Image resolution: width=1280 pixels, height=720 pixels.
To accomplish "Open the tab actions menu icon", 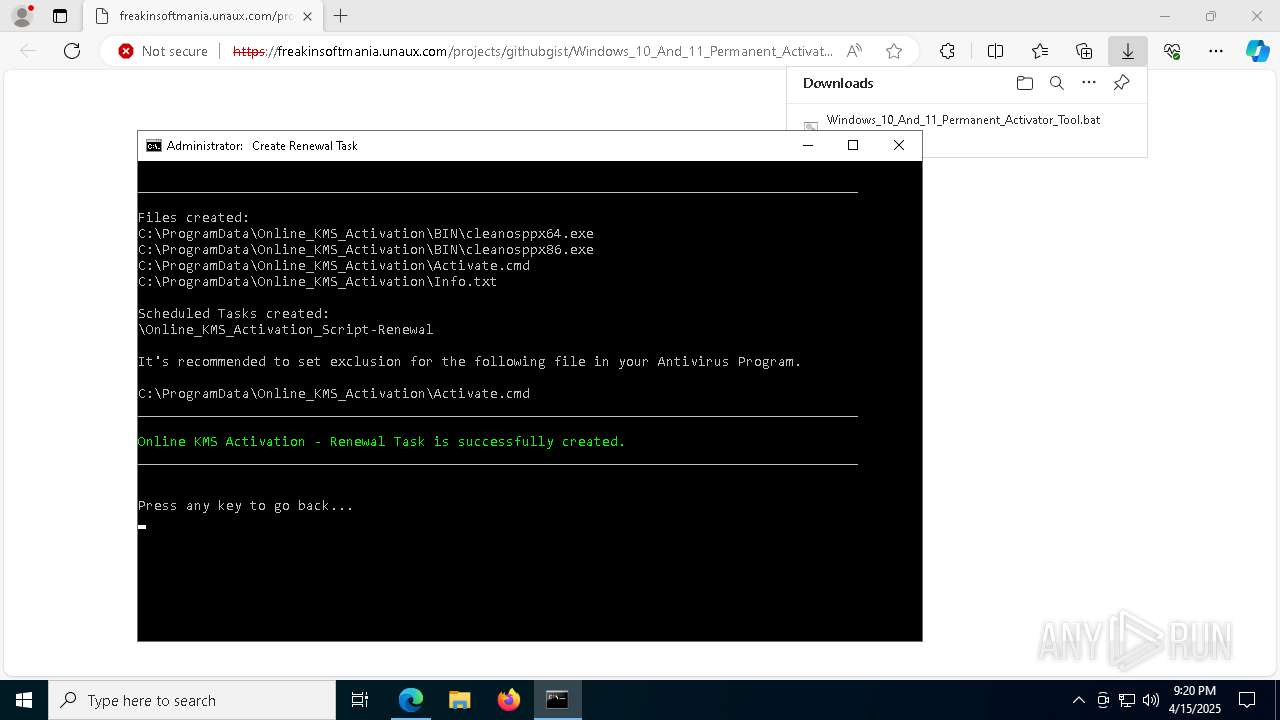I will click(x=60, y=16).
